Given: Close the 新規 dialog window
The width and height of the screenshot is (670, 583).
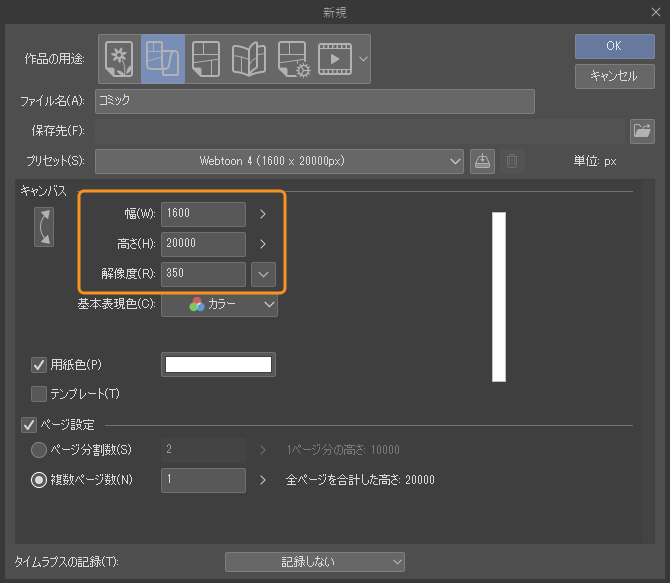Looking at the screenshot, I should point(656,12).
